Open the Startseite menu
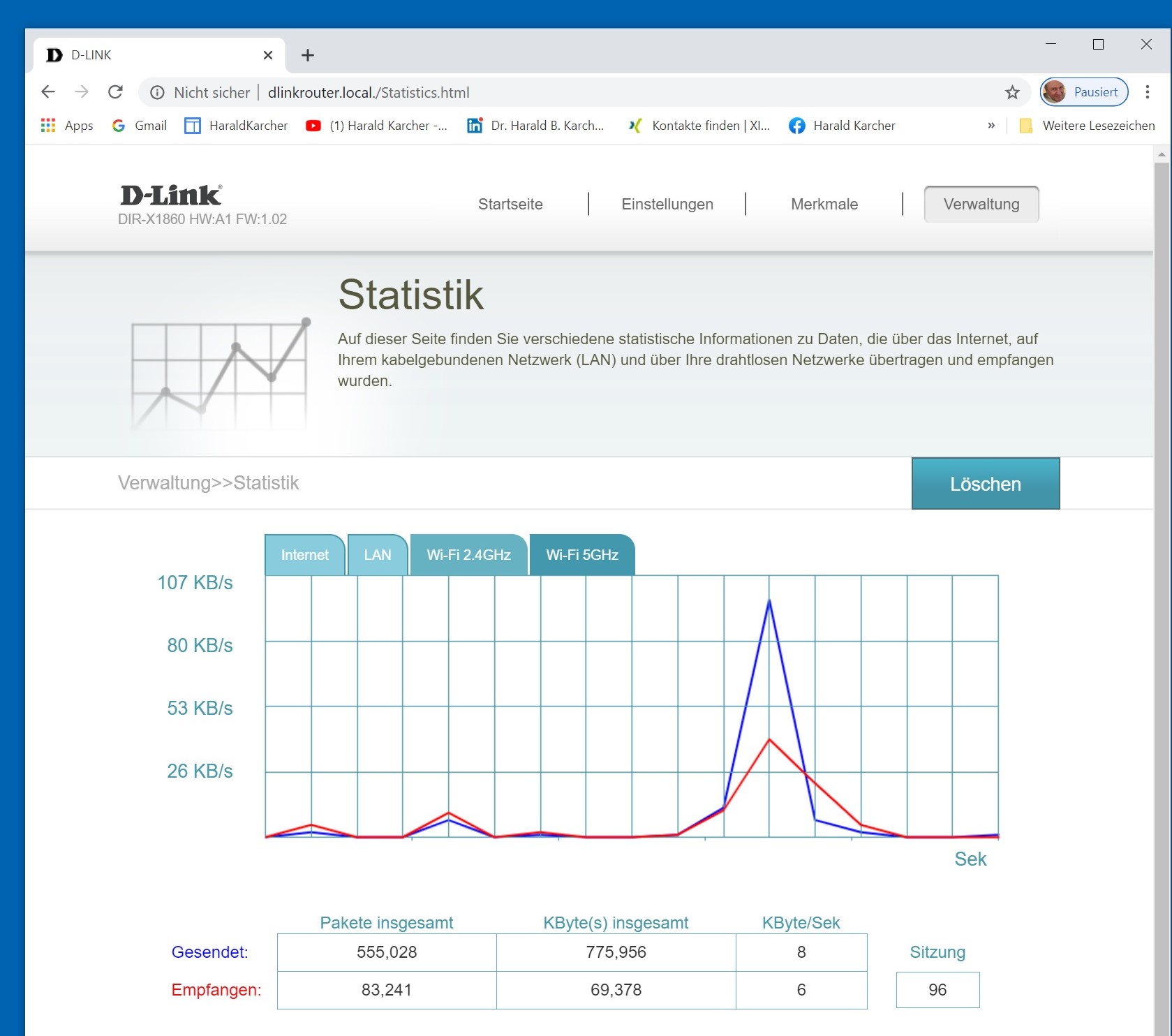 click(x=510, y=205)
